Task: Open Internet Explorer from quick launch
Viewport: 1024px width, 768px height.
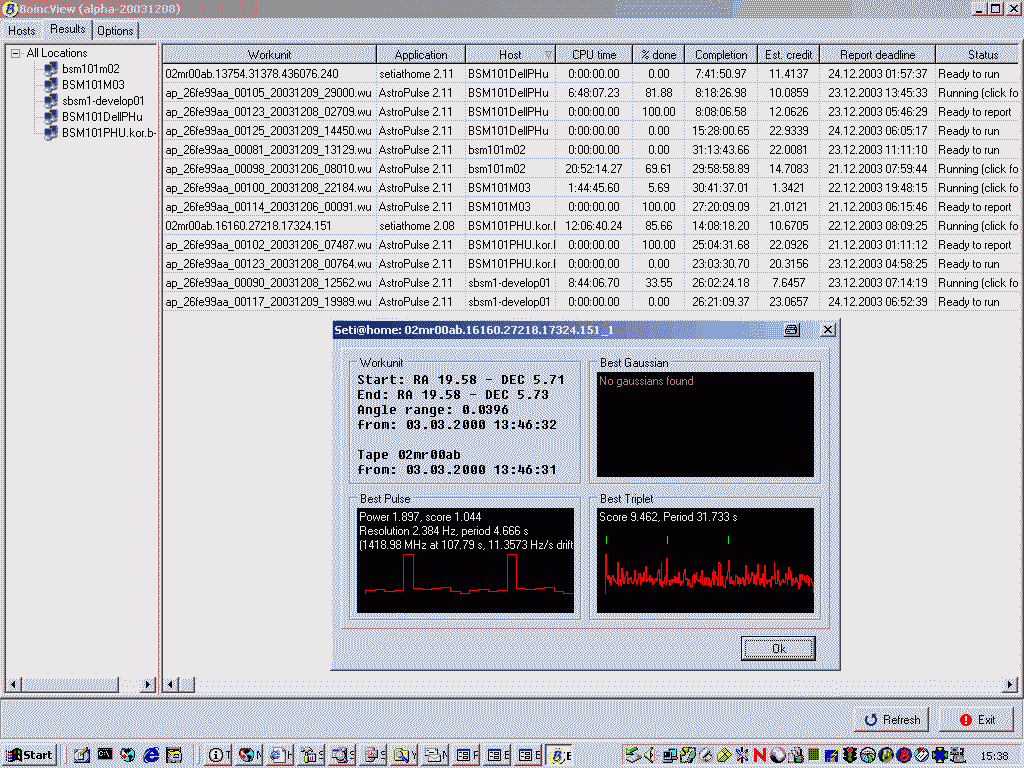Action: (x=151, y=755)
